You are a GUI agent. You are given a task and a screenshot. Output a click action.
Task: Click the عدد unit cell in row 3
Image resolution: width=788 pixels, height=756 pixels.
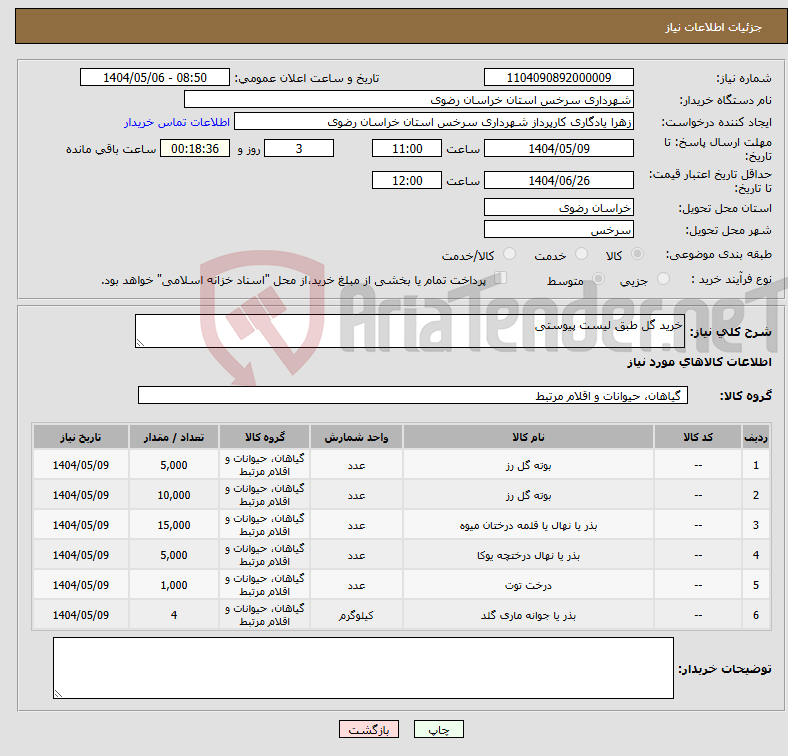[356, 525]
